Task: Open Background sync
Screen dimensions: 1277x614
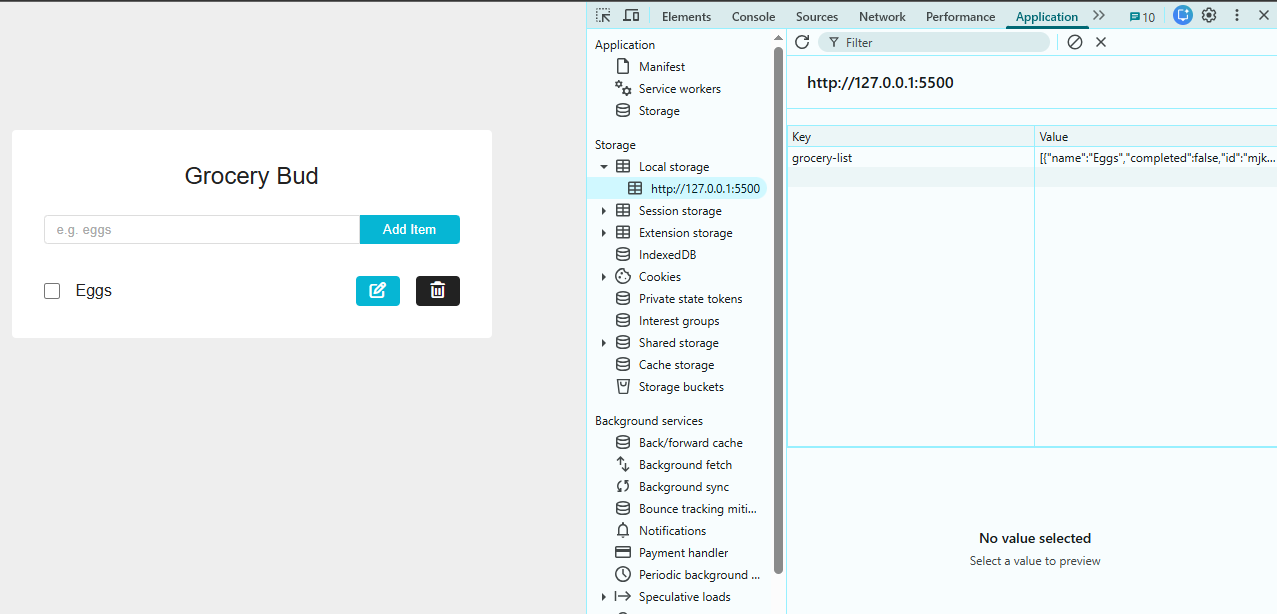Action: point(684,487)
